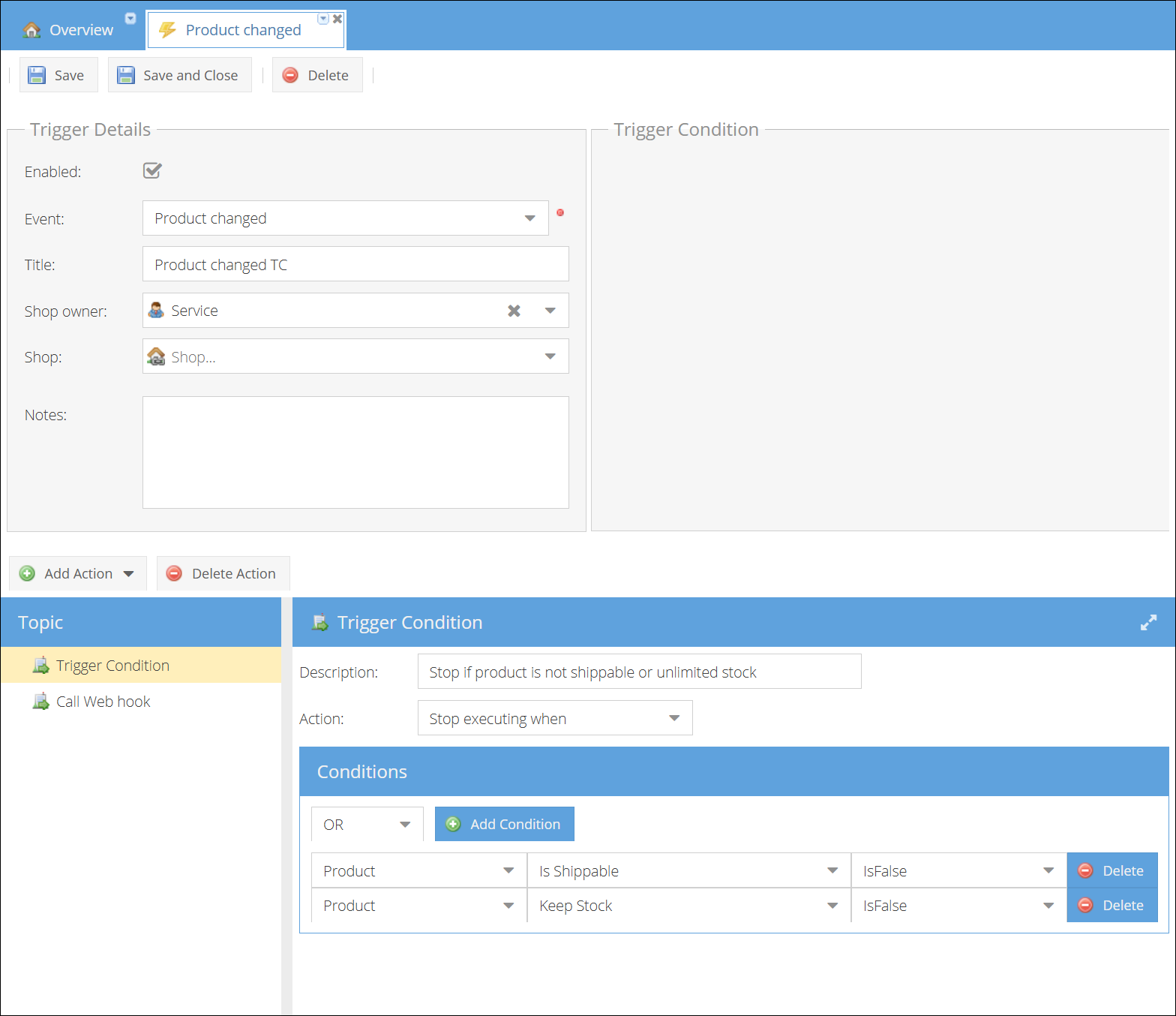Screen dimensions: 1176x1016
Task: Click into the Notes text area
Action: click(x=355, y=452)
